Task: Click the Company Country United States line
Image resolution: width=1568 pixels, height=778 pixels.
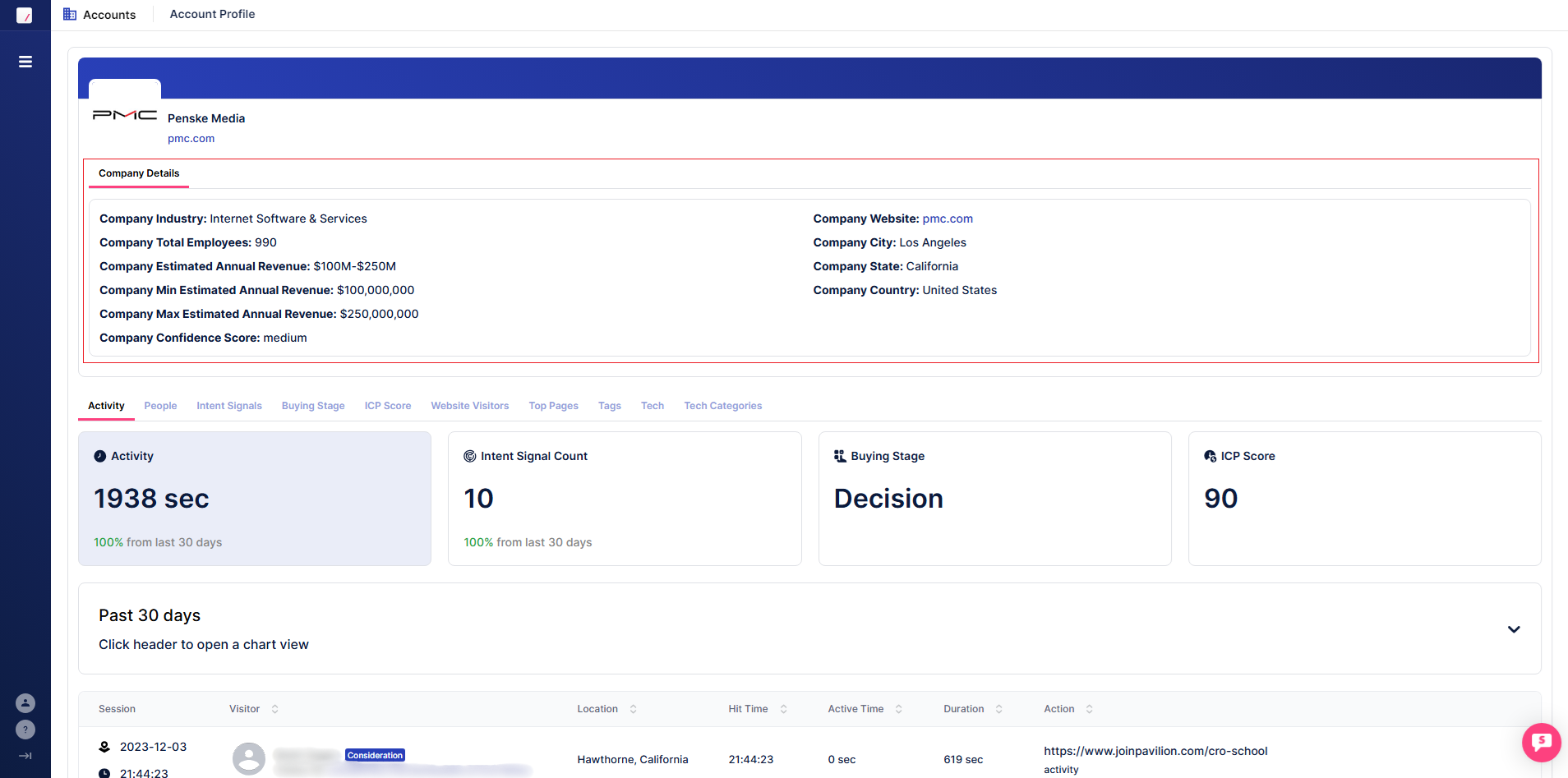Action: (x=905, y=290)
